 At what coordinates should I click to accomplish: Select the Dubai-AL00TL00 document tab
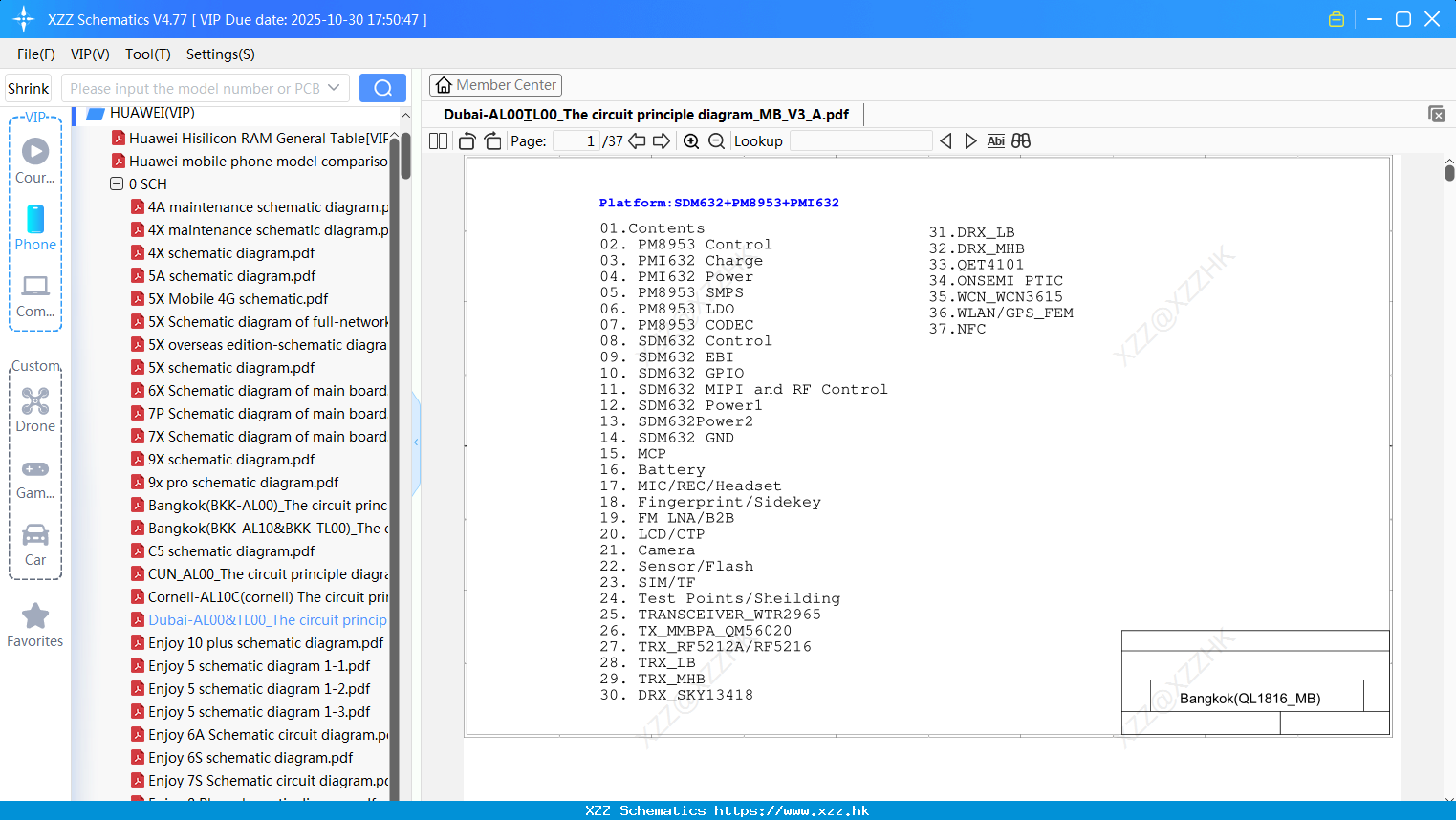click(646, 115)
